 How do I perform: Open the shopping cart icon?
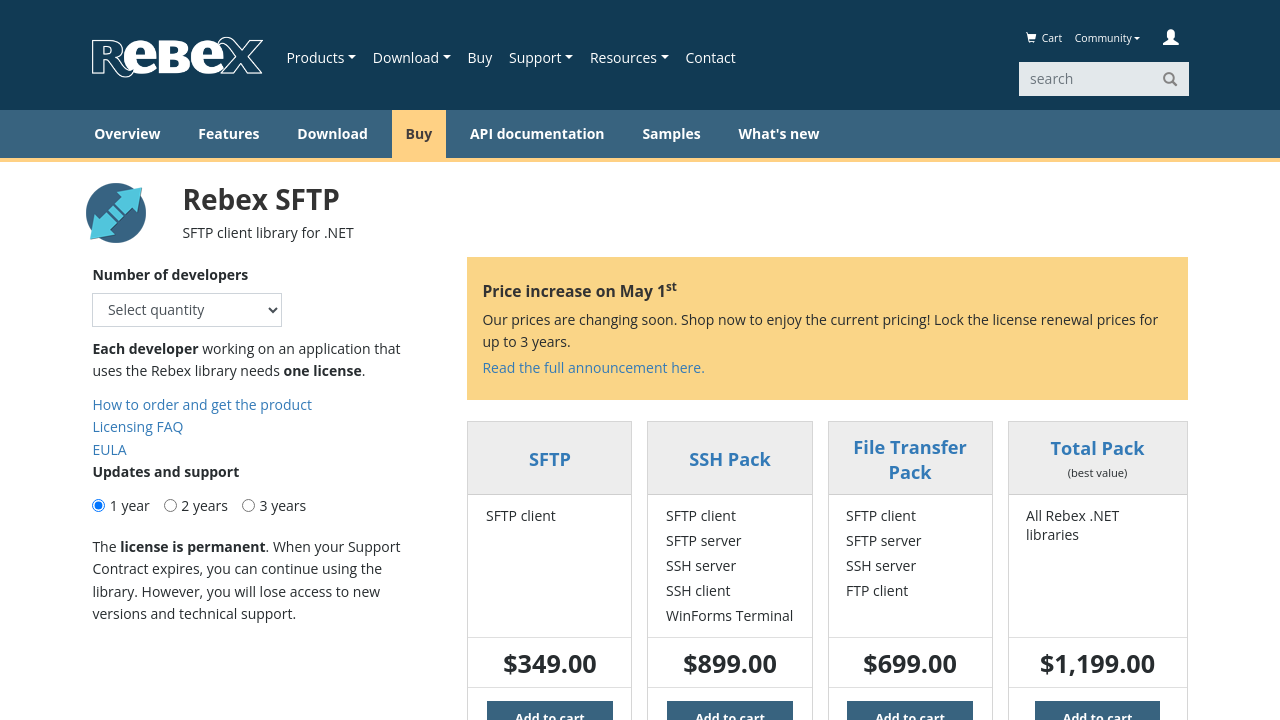(1031, 38)
